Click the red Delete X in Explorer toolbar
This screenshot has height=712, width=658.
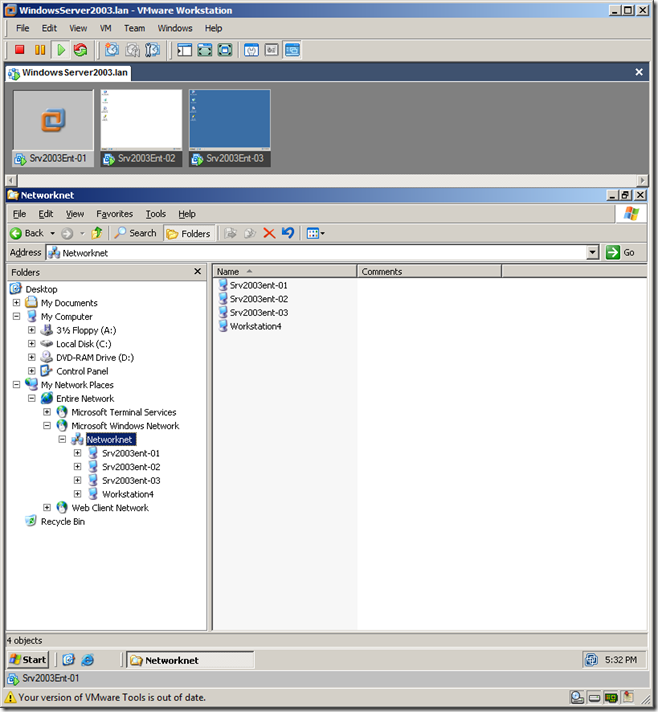269,233
